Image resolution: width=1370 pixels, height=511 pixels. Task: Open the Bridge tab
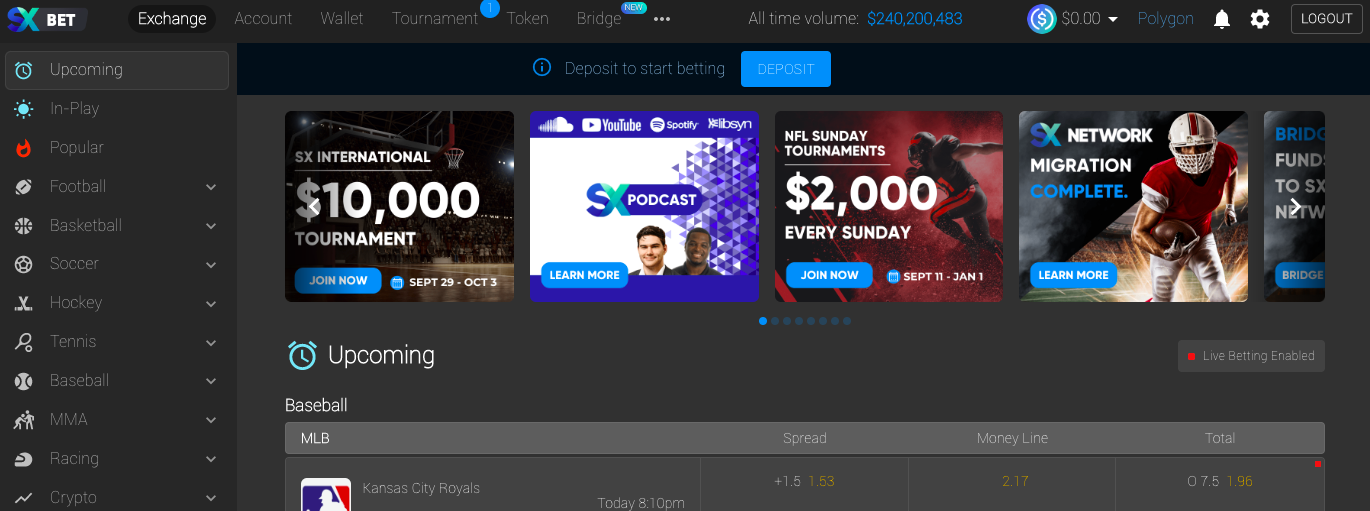tap(599, 19)
